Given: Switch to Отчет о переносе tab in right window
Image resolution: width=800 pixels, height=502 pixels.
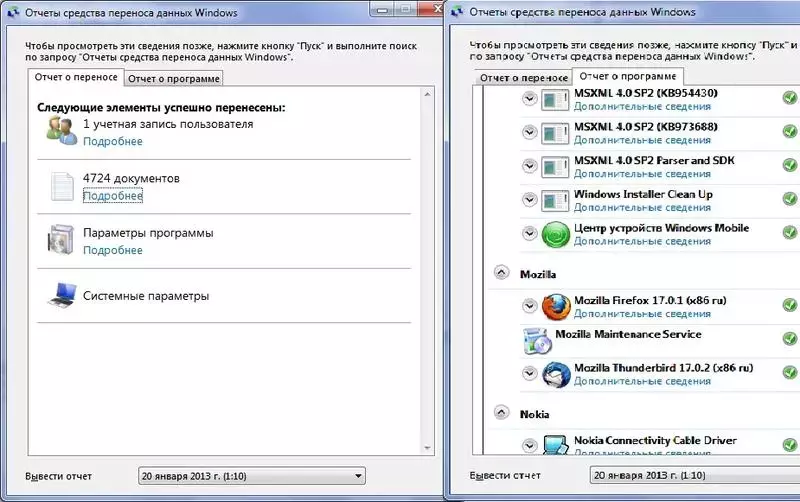Looking at the screenshot, I should [x=523, y=78].
